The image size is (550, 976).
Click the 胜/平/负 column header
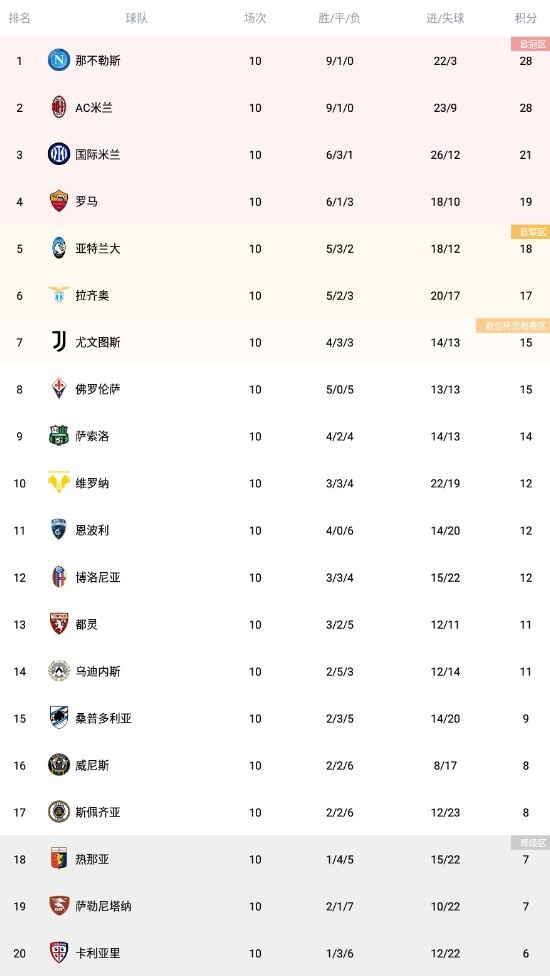340,18
